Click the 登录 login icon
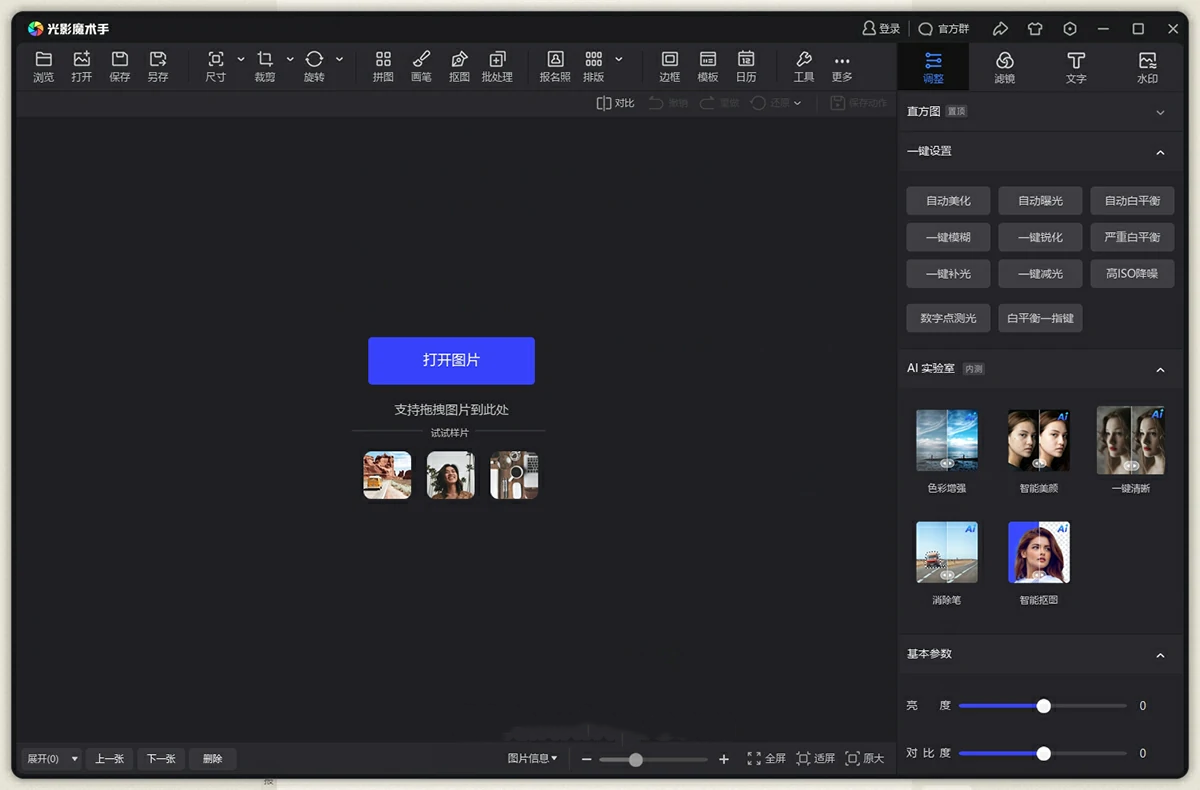 (881, 29)
